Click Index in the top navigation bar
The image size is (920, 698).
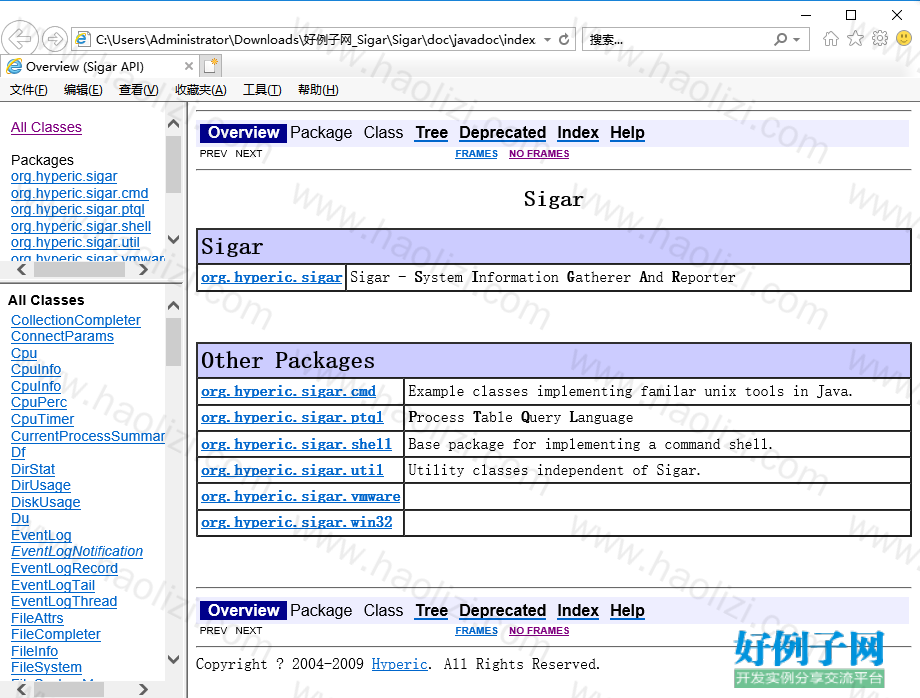pyautogui.click(x=578, y=133)
